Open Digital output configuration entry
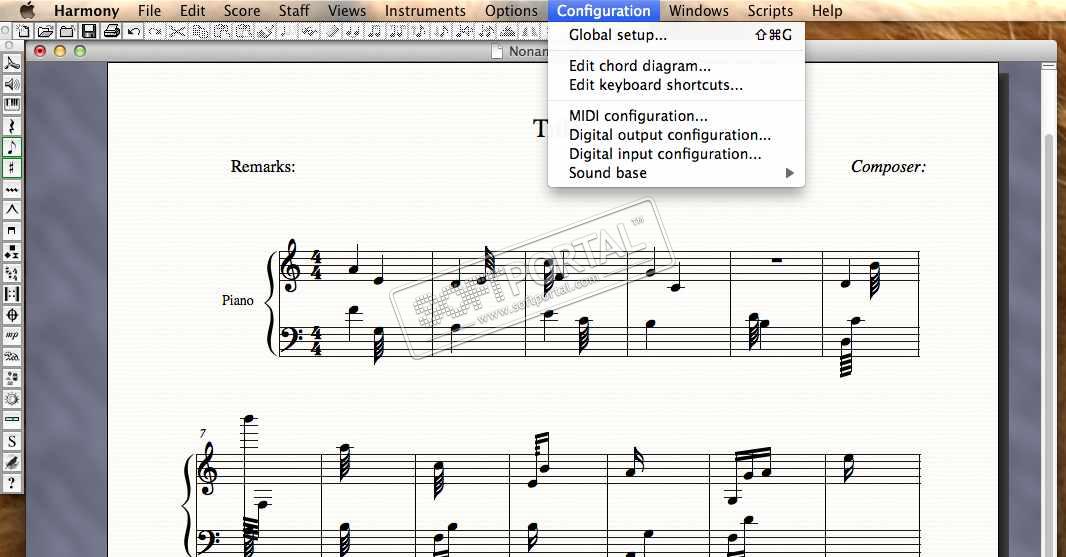This screenshot has height=557, width=1066. click(x=676, y=135)
